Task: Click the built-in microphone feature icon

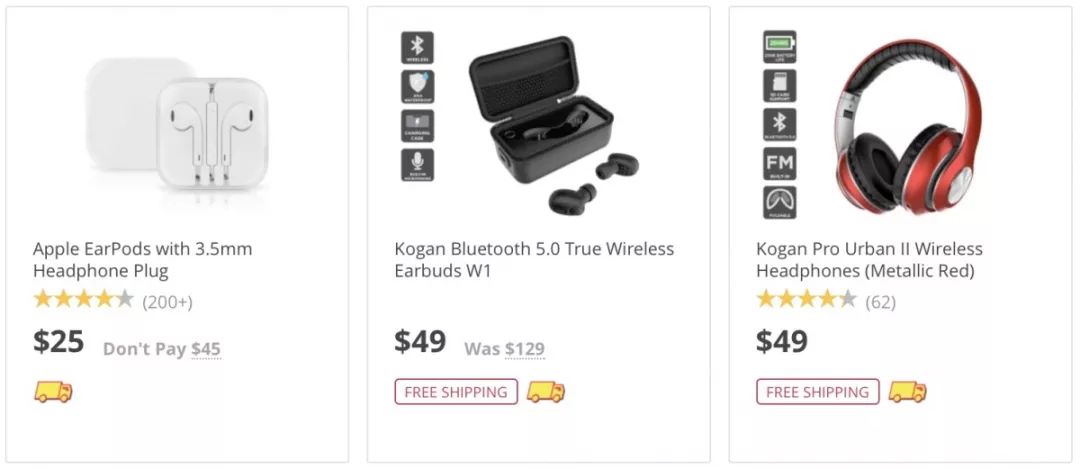Action: coord(417,165)
